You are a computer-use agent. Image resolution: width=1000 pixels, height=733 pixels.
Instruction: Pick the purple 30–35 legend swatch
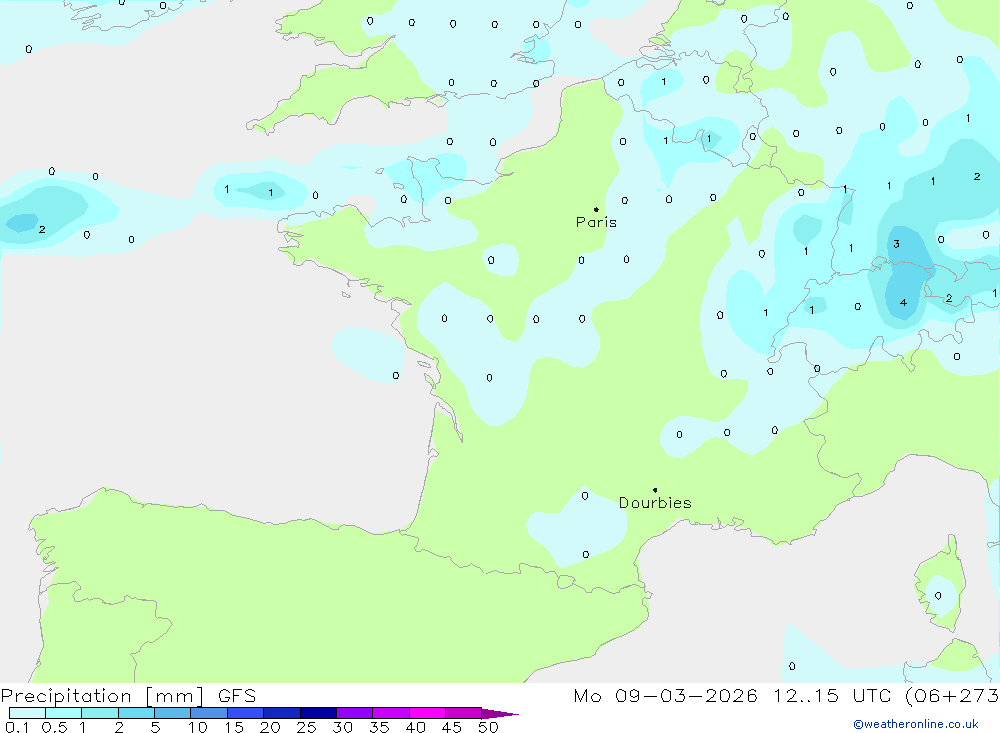click(354, 713)
